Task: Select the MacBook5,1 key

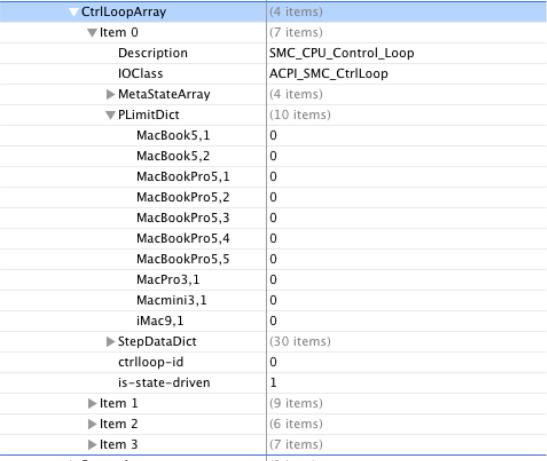Action: pyautogui.click(x=173, y=135)
